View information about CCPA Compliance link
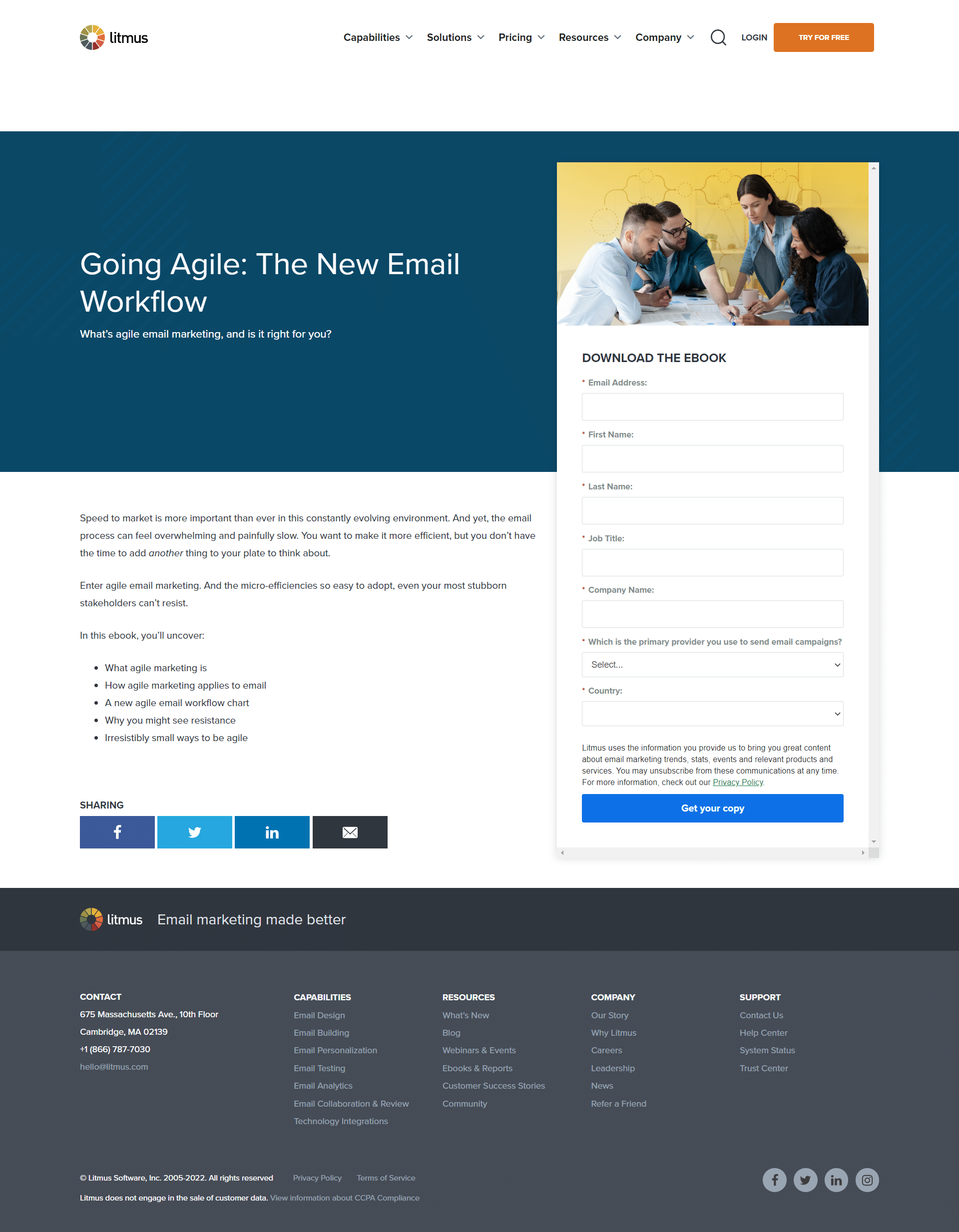959x1232 pixels. coord(345,1198)
